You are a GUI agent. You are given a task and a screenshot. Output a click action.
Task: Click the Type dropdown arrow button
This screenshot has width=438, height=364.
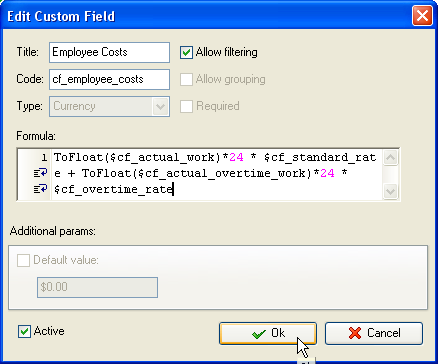[x=160, y=107]
